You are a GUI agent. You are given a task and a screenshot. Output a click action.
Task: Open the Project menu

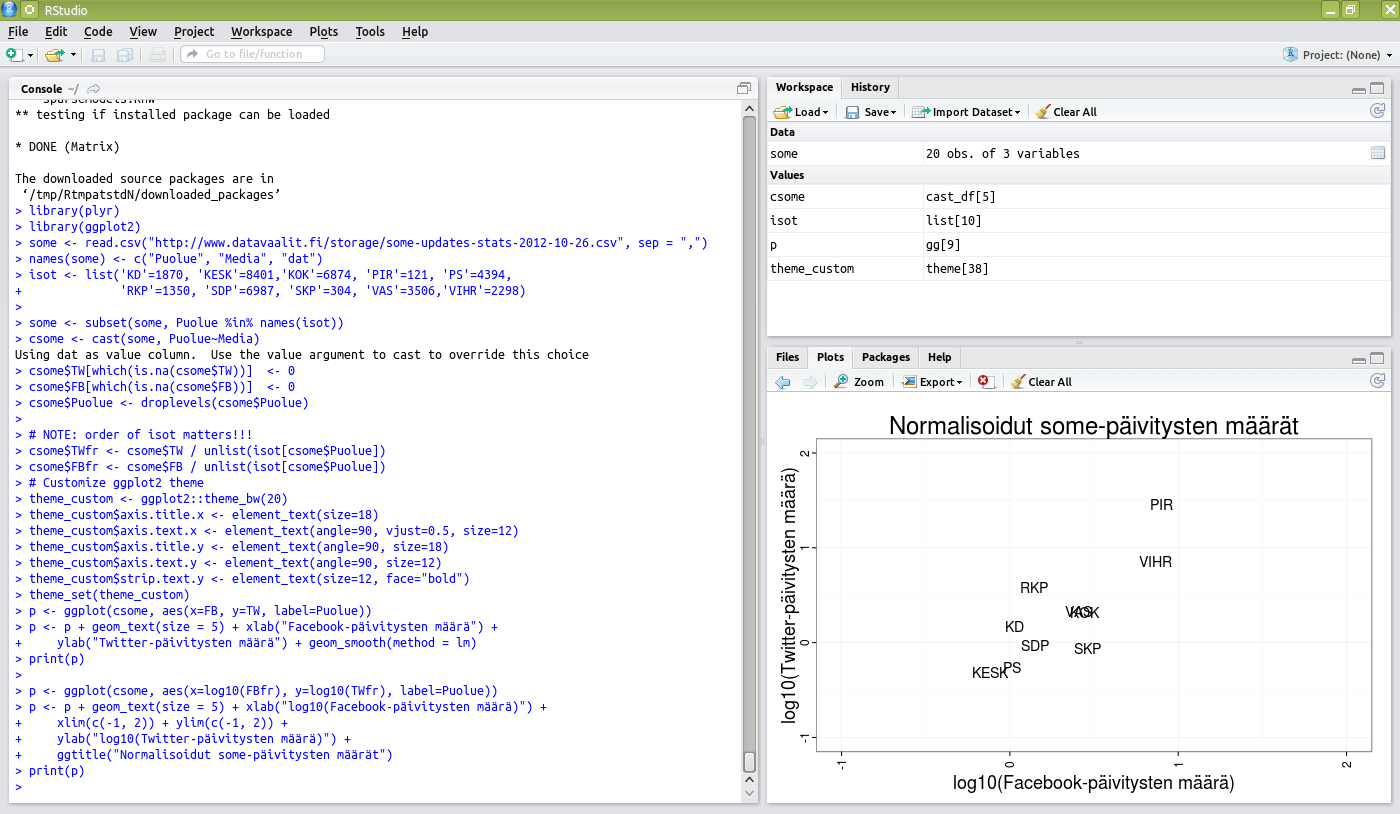click(x=194, y=31)
